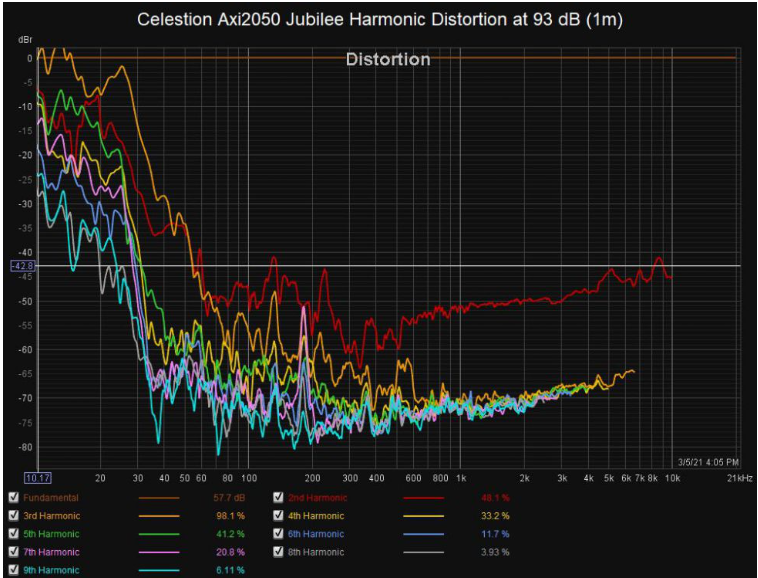Hide the 6th Harmonic trace checkbox
This screenshot has height=578, width=758.
coord(278,534)
